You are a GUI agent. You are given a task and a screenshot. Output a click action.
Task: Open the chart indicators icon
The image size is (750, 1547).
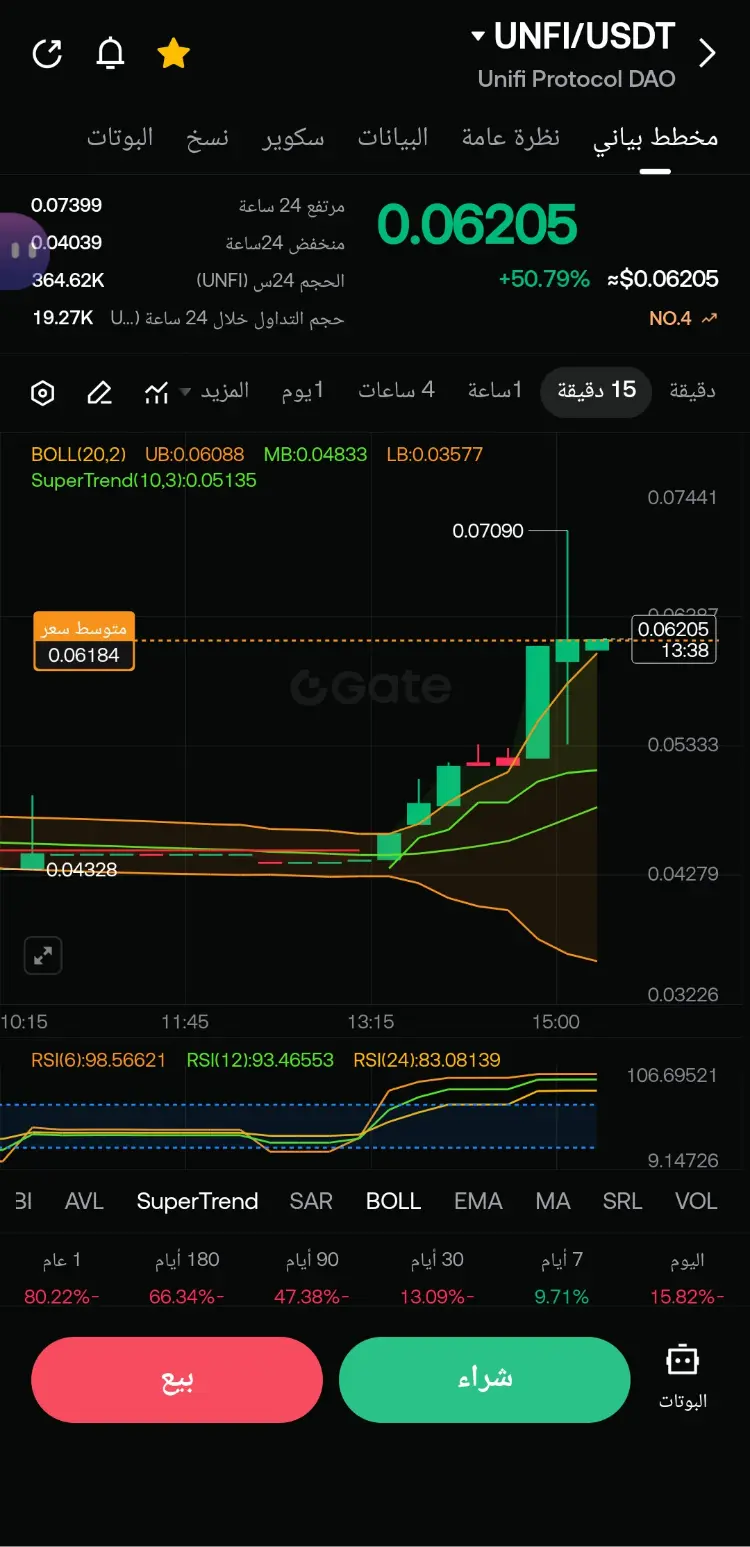[x=156, y=393]
